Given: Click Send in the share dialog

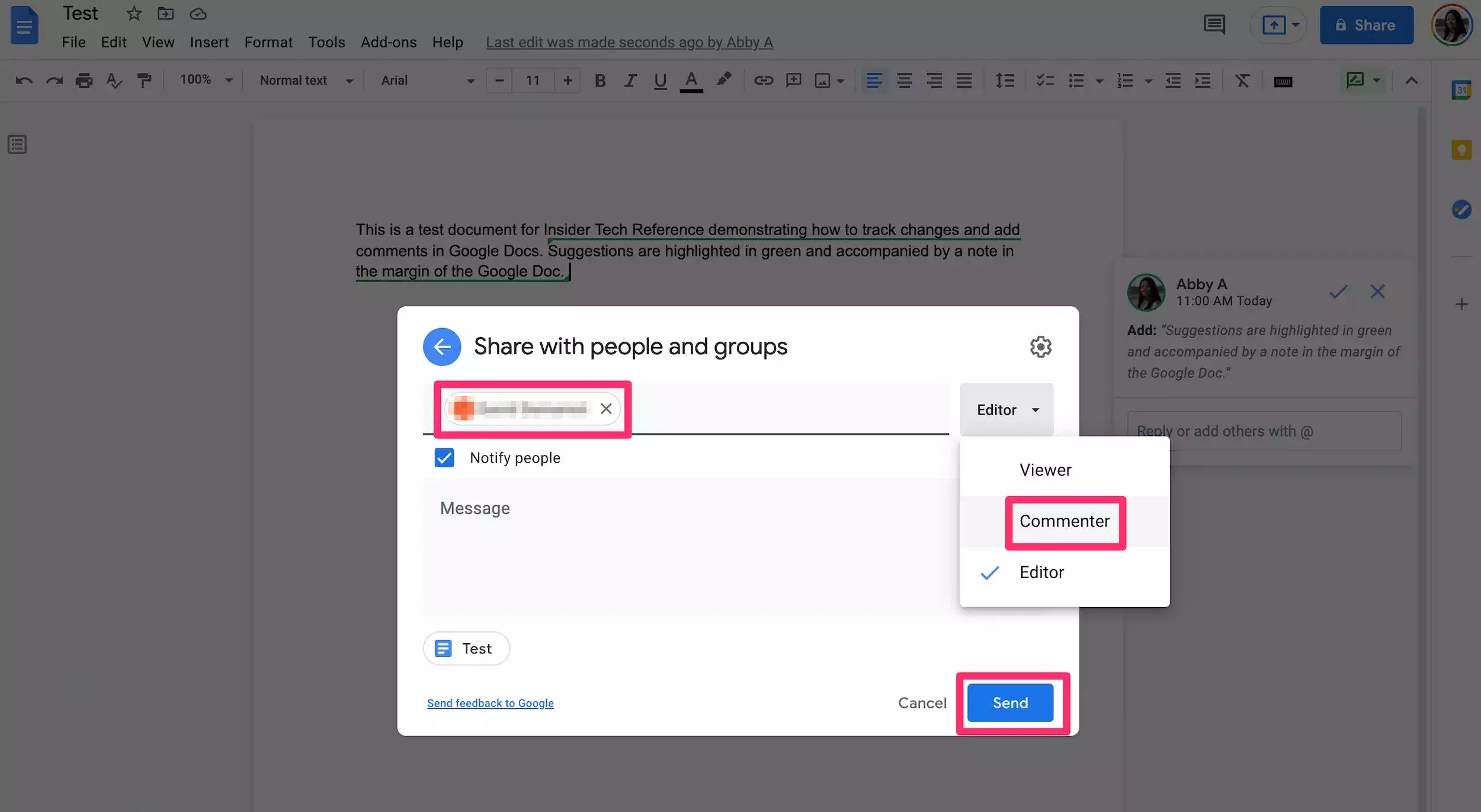Looking at the screenshot, I should pos(1010,703).
